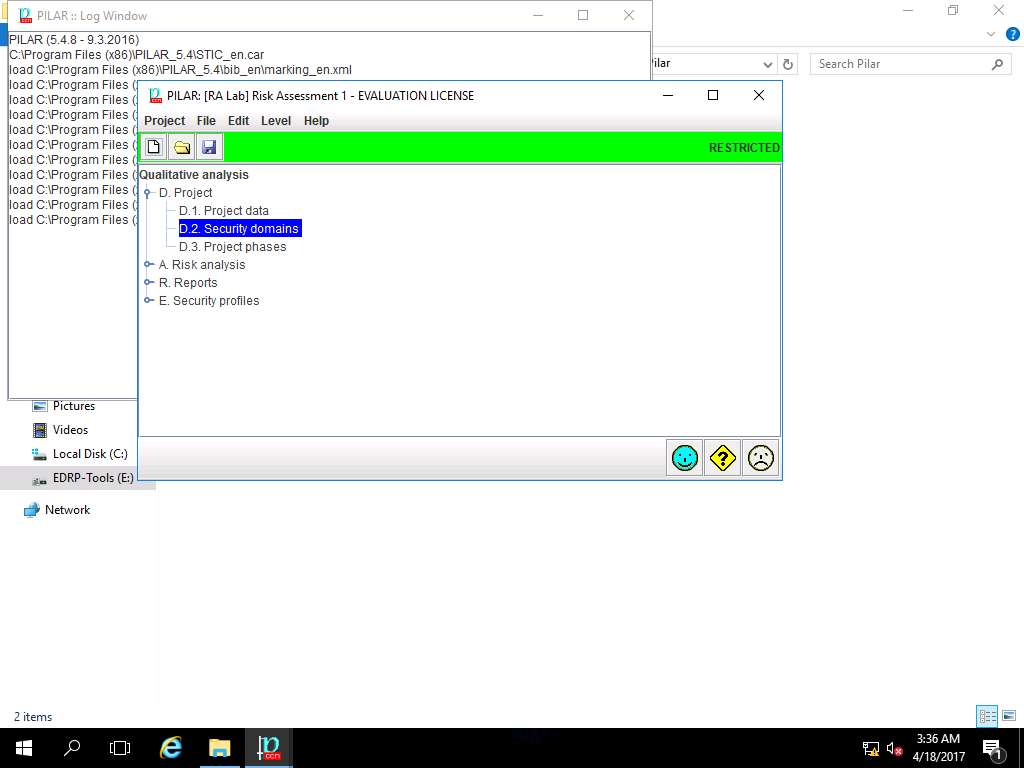This screenshot has height=768, width=1024.
Task: Open the Windows Start menu
Action: point(24,748)
